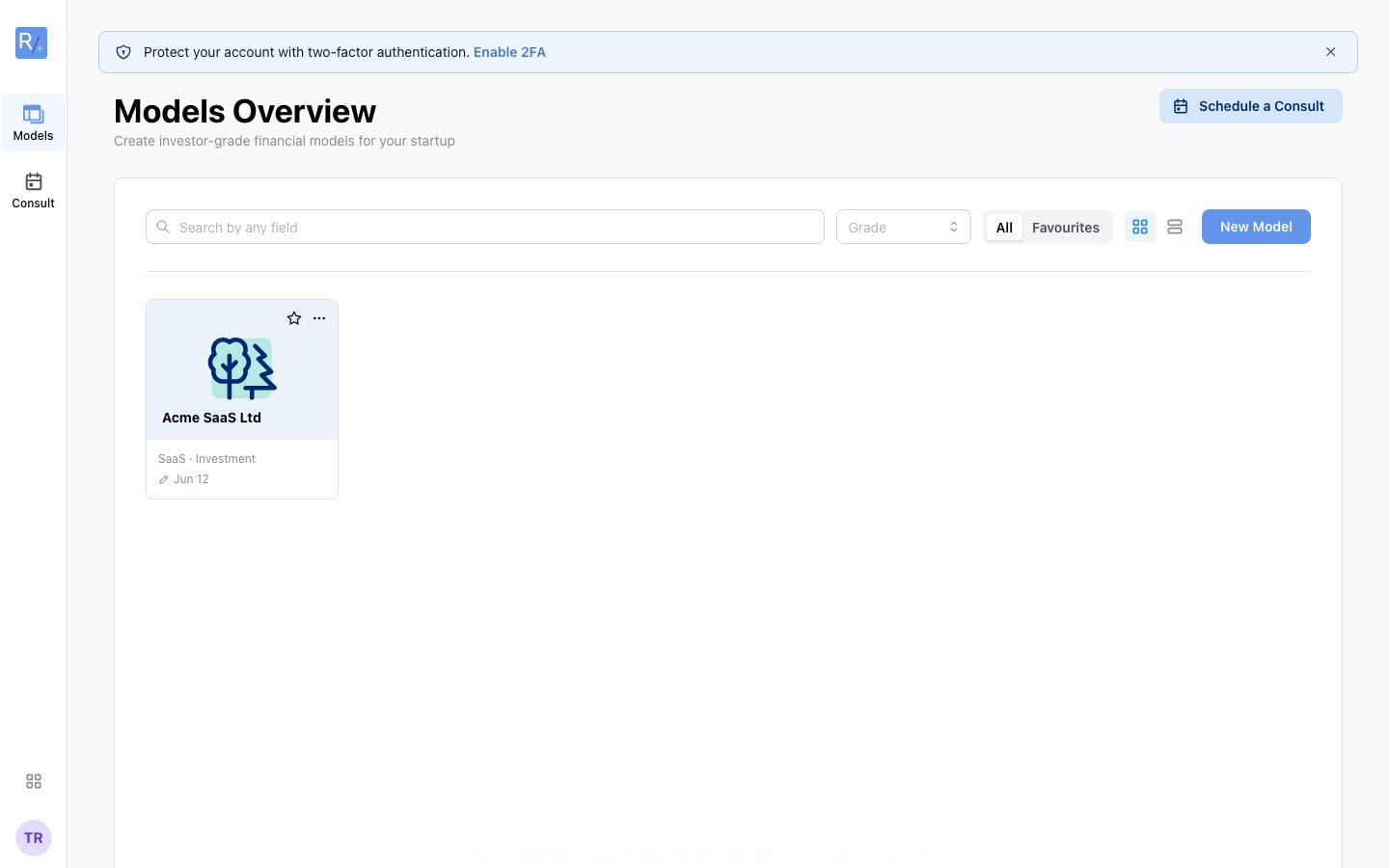Screen dimensions: 1389x868
Task: Click the shield icon in 2FA banner
Action: (123, 52)
